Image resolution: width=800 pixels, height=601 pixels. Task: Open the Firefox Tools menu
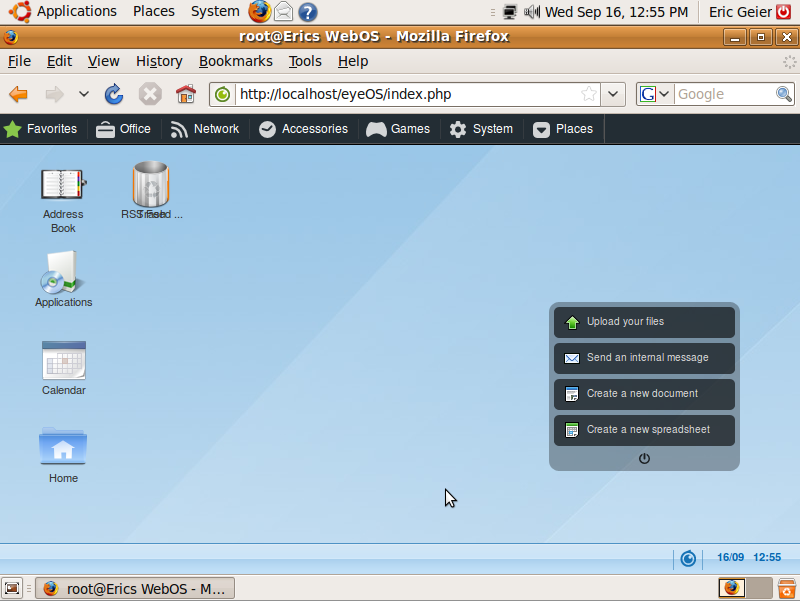(305, 61)
